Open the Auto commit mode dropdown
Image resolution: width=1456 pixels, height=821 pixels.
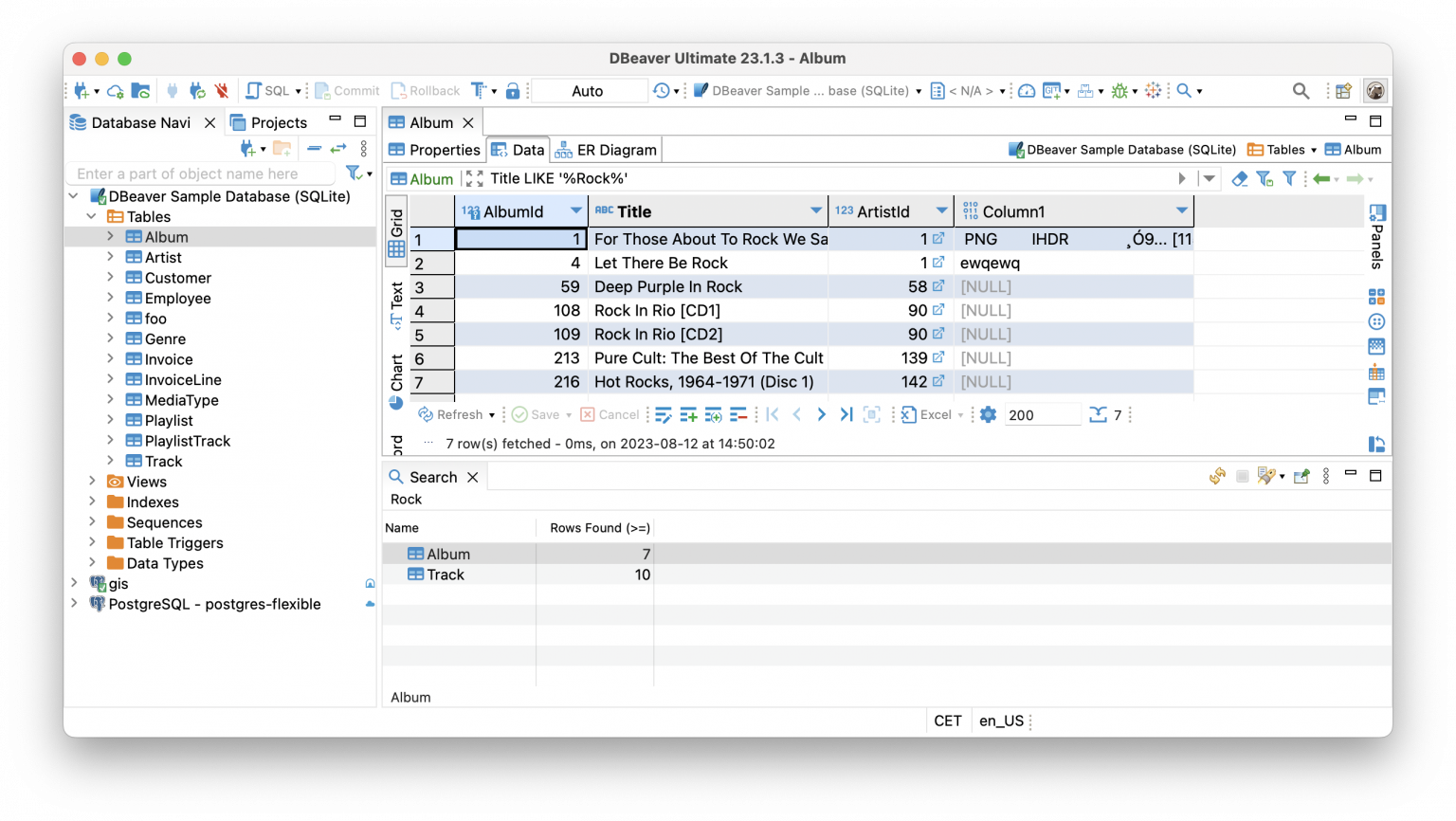pos(589,90)
